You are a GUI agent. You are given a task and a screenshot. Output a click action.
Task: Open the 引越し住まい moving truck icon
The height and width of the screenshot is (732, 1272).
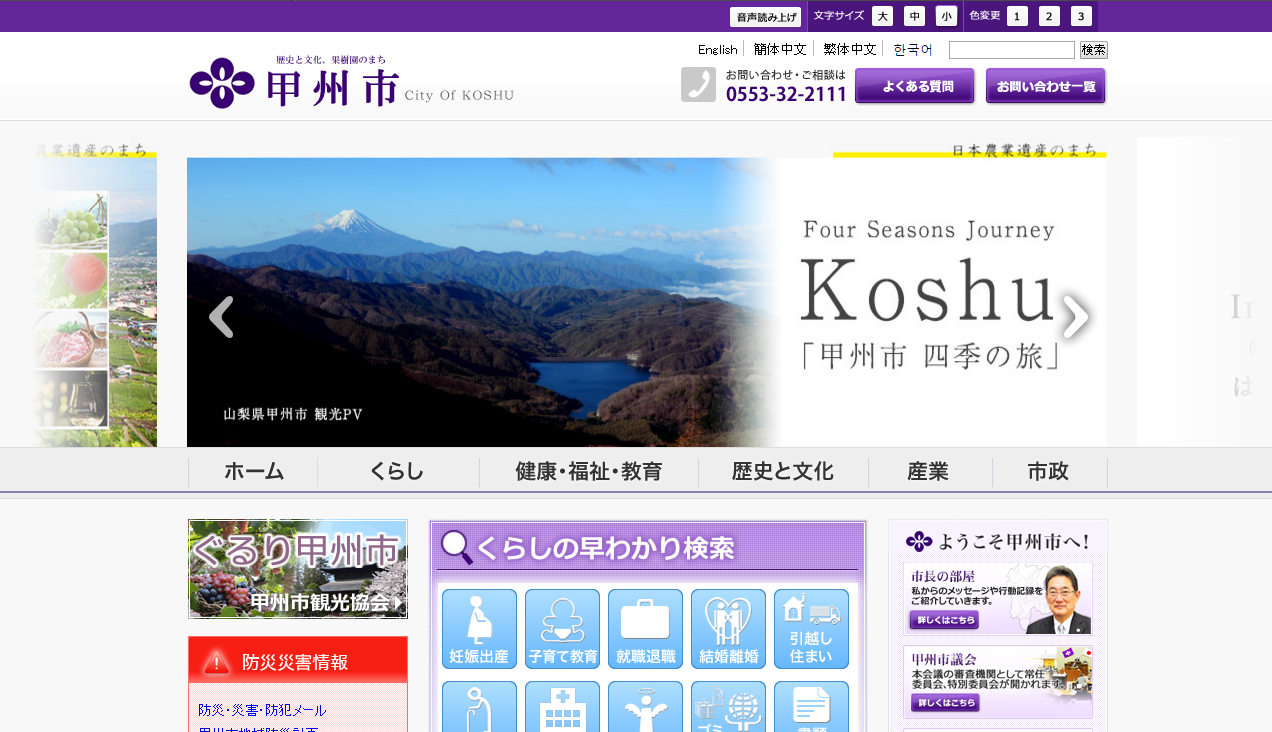coord(811,628)
